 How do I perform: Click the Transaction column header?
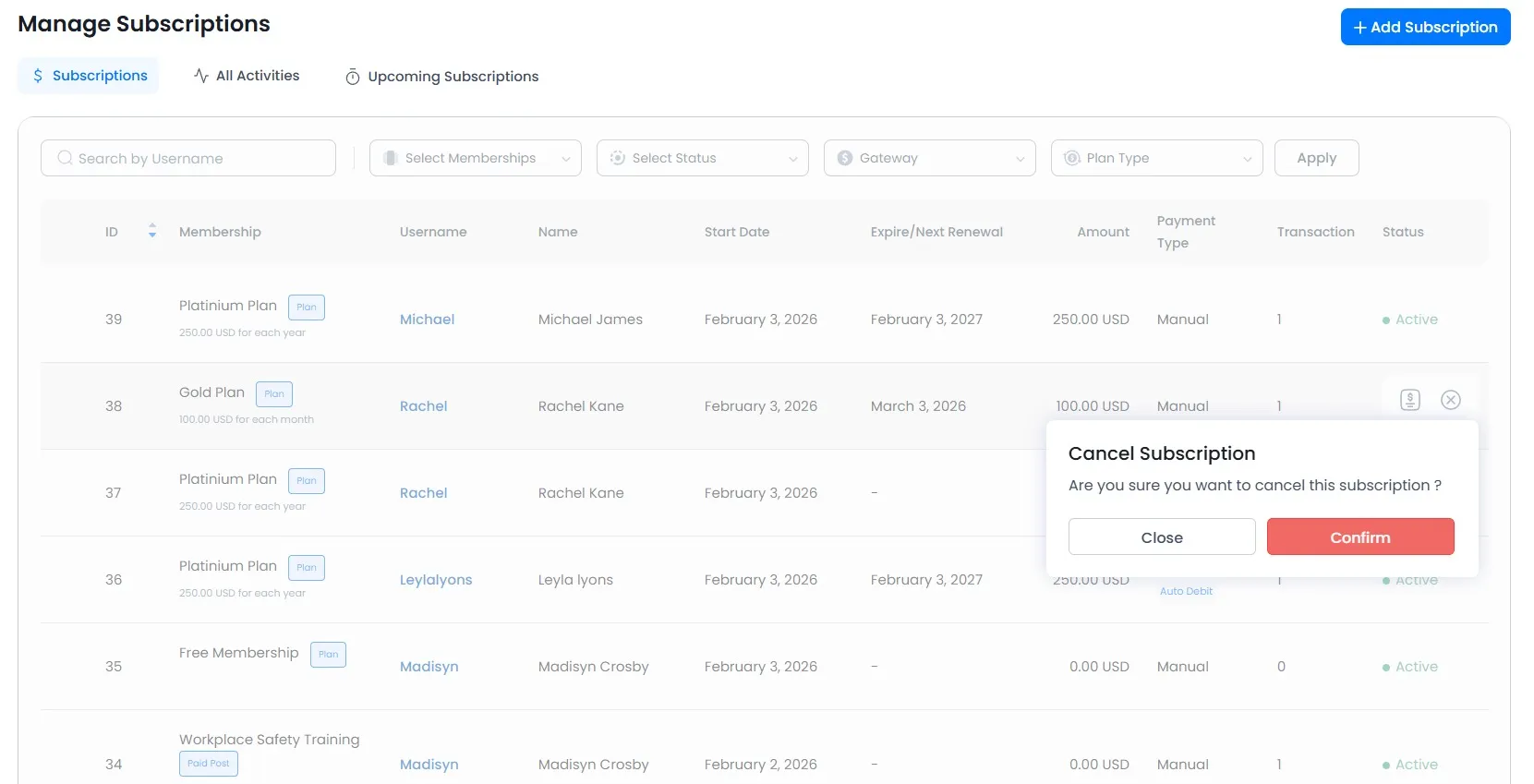point(1315,232)
